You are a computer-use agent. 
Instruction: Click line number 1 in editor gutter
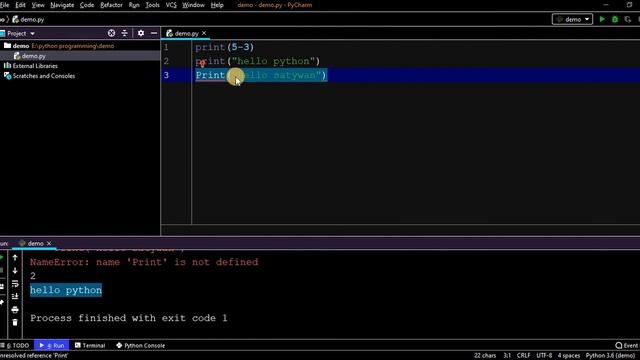(166, 47)
